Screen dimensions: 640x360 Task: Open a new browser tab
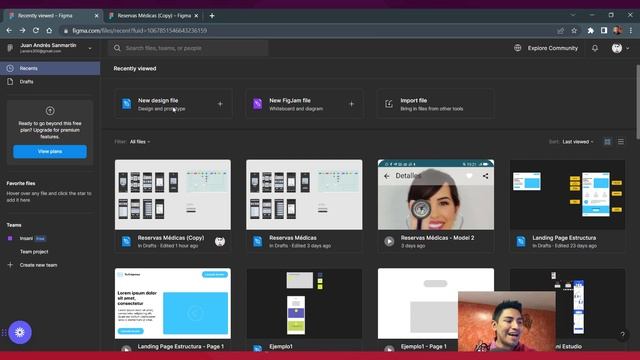(212, 16)
